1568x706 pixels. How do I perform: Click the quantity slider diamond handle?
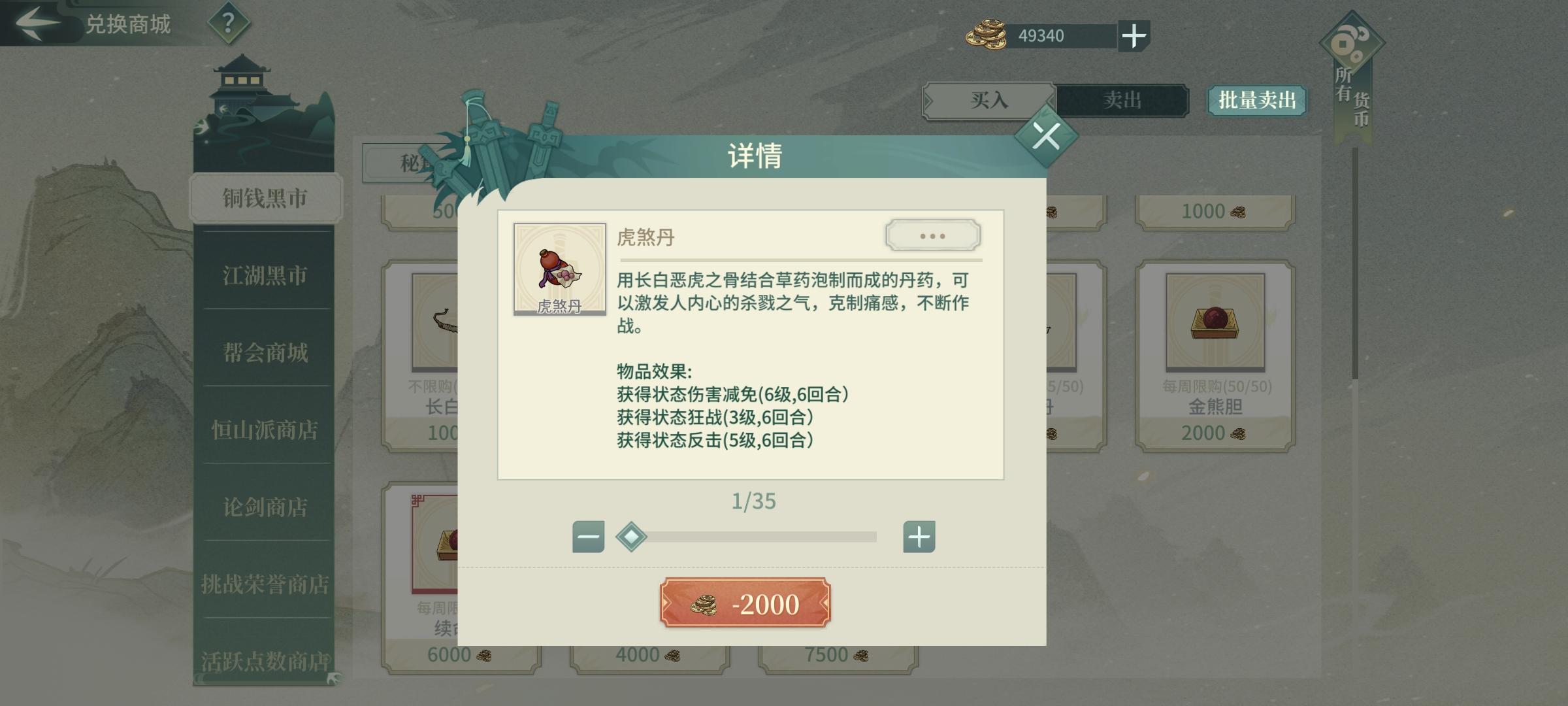tap(631, 537)
